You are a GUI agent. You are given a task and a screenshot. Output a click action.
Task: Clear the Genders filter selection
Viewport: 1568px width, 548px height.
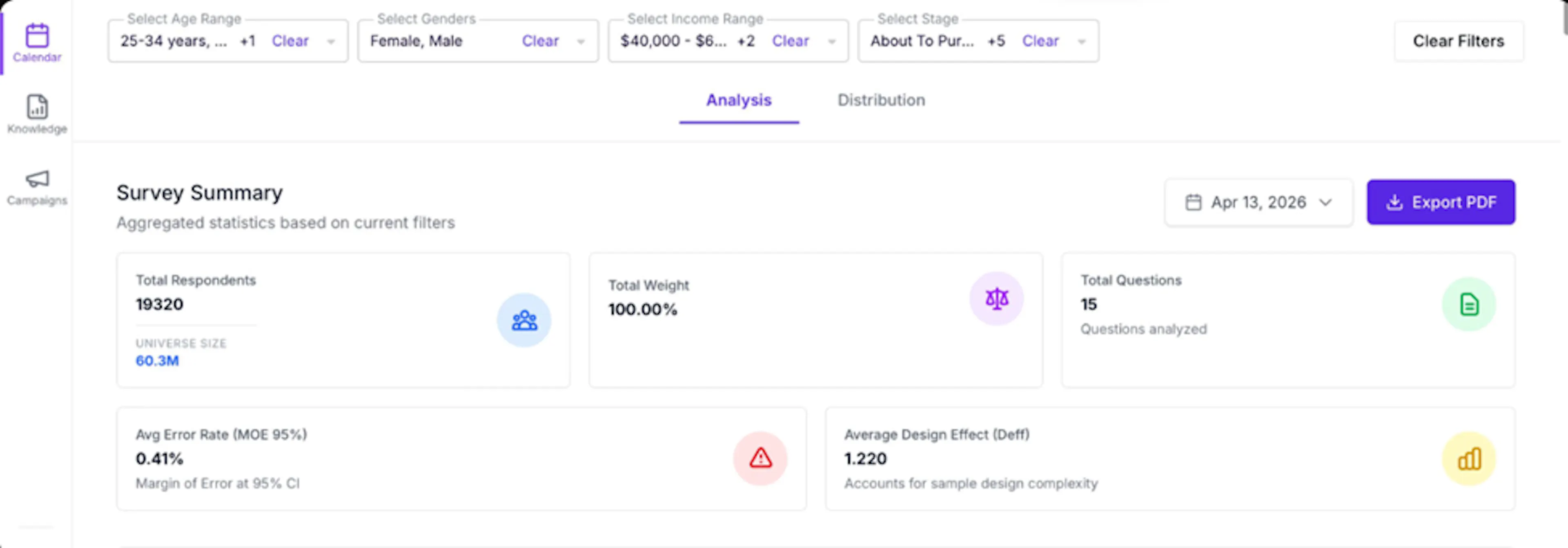[x=540, y=41]
